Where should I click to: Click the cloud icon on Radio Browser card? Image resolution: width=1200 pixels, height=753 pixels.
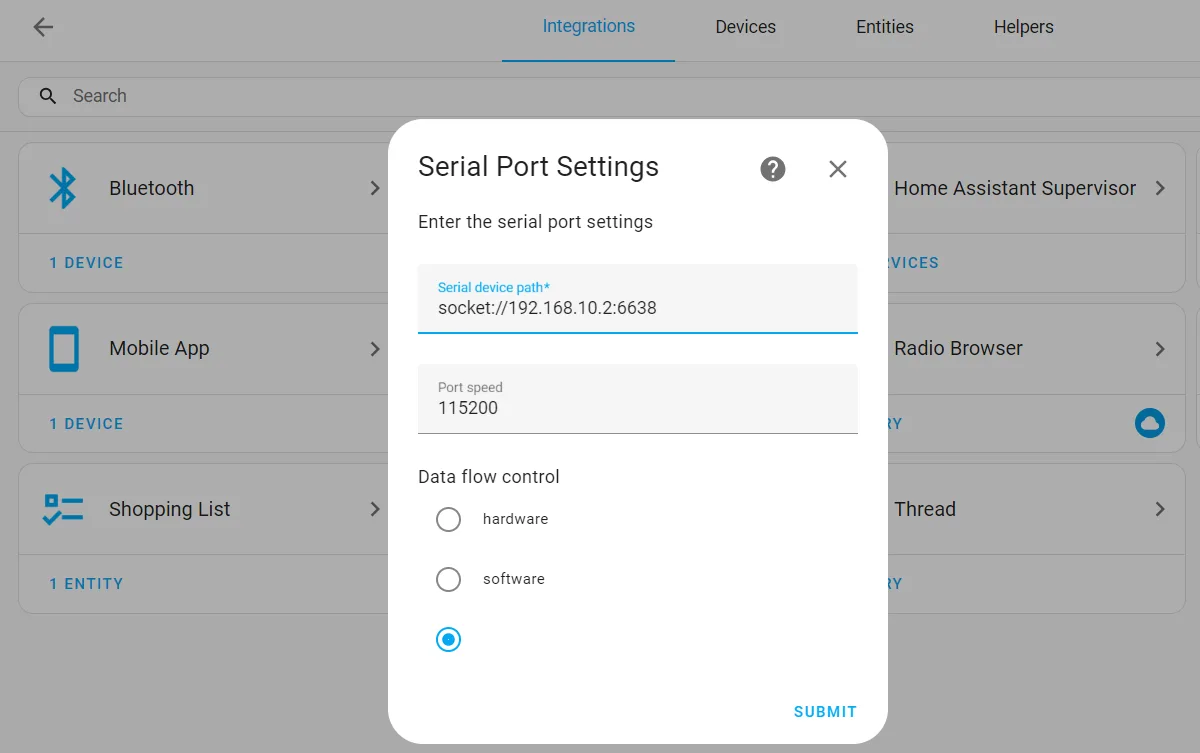[x=1149, y=423]
